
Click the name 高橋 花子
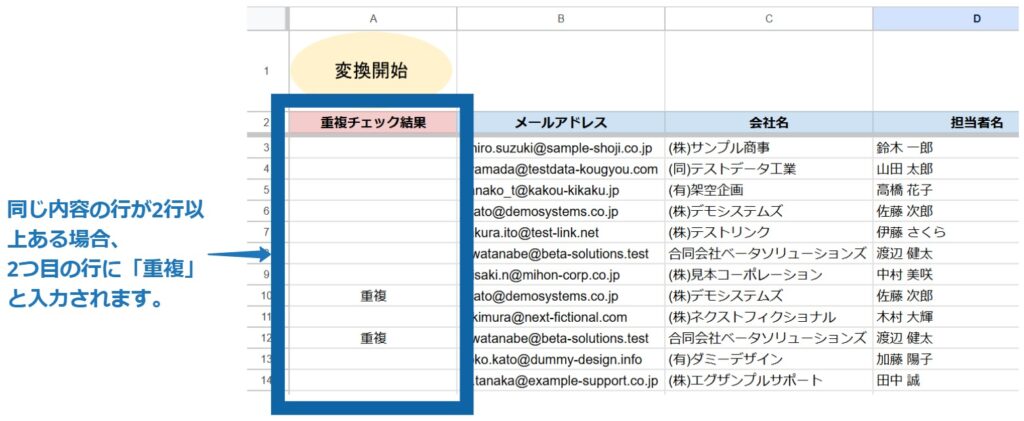click(x=904, y=191)
